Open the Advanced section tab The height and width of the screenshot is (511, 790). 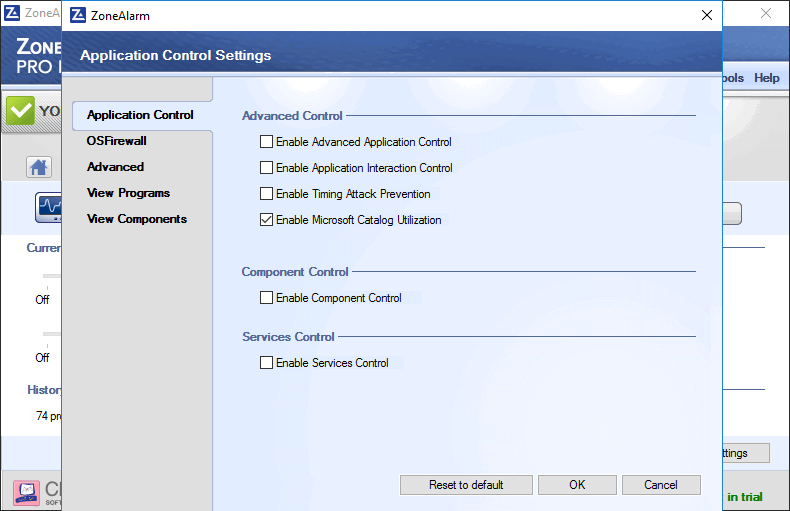tap(115, 167)
